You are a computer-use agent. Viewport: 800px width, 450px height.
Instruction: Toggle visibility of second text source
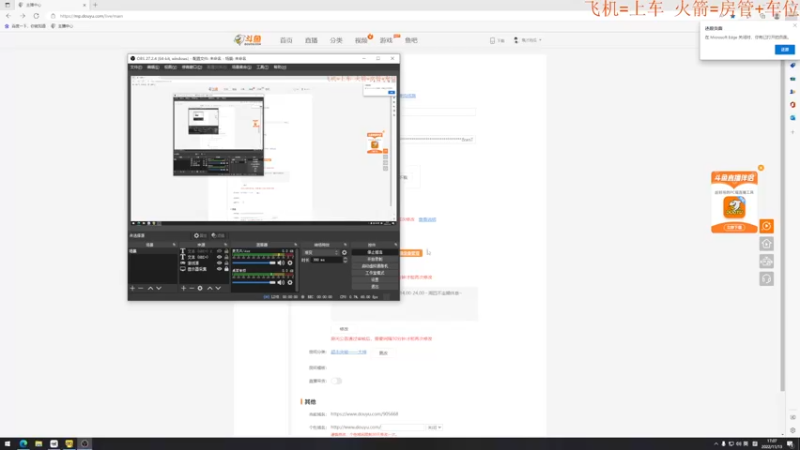[x=219, y=257]
